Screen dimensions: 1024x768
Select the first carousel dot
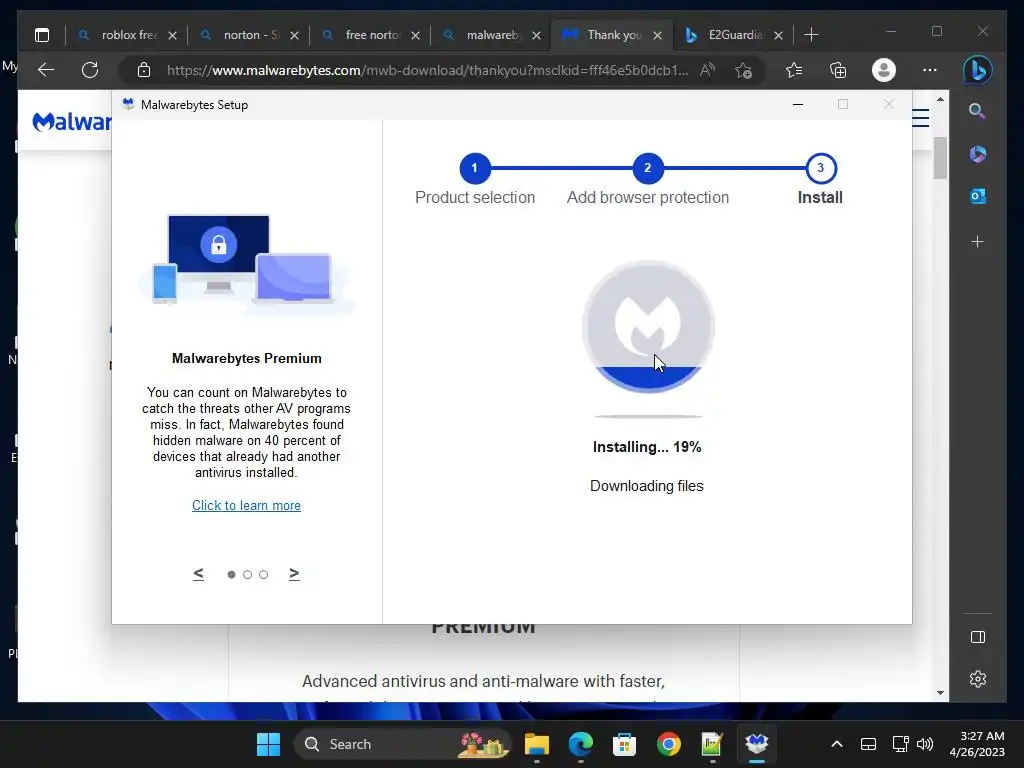tap(231, 575)
